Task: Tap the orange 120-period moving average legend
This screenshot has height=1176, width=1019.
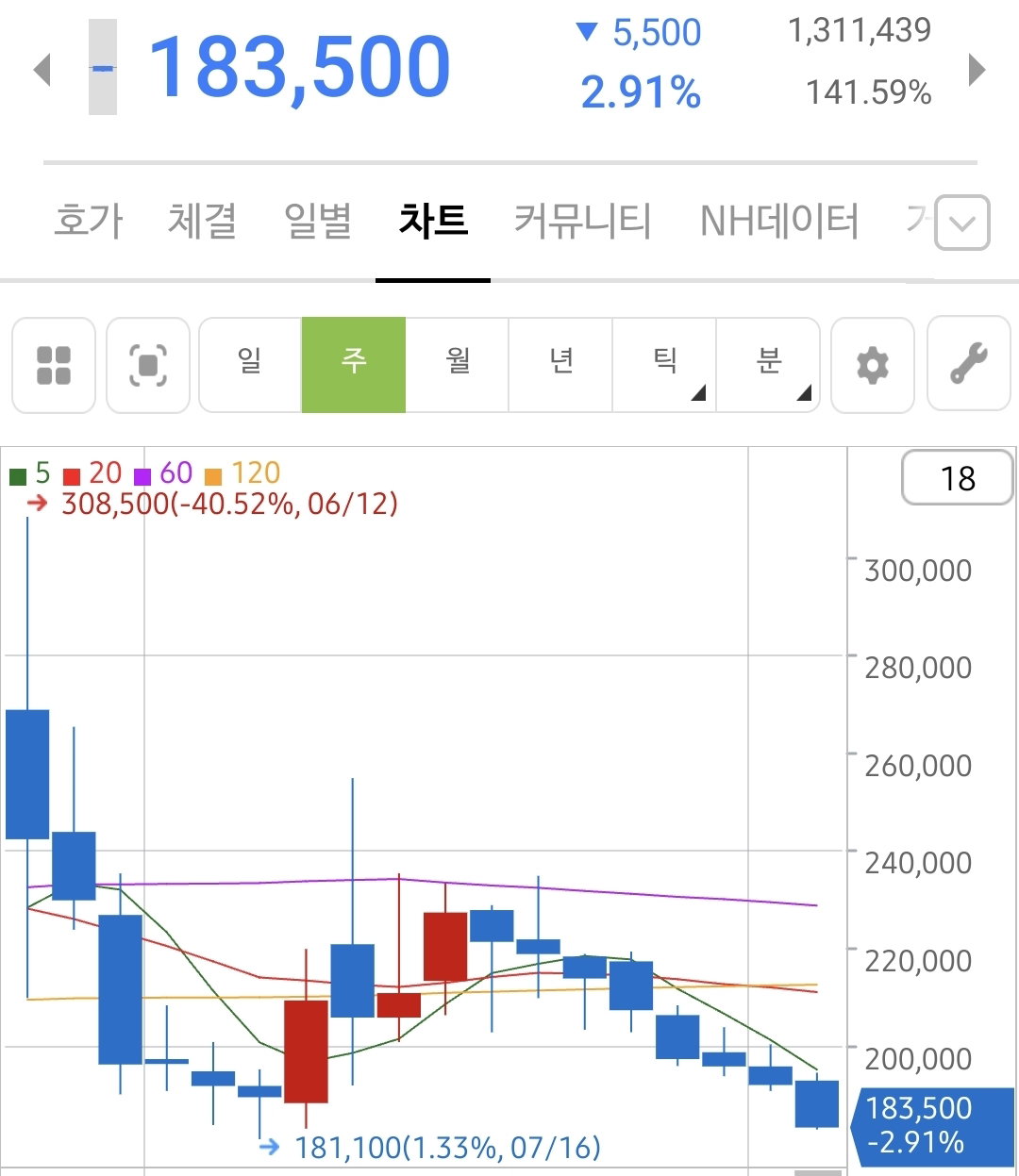Action: (x=242, y=472)
